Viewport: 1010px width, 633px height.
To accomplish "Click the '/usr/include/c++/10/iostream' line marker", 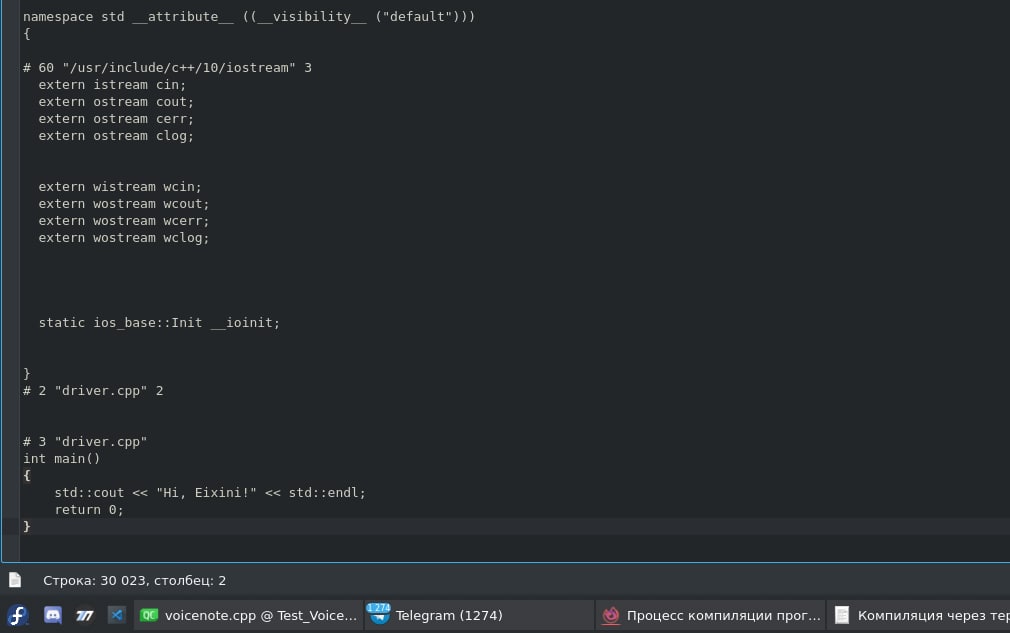I will tap(167, 68).
